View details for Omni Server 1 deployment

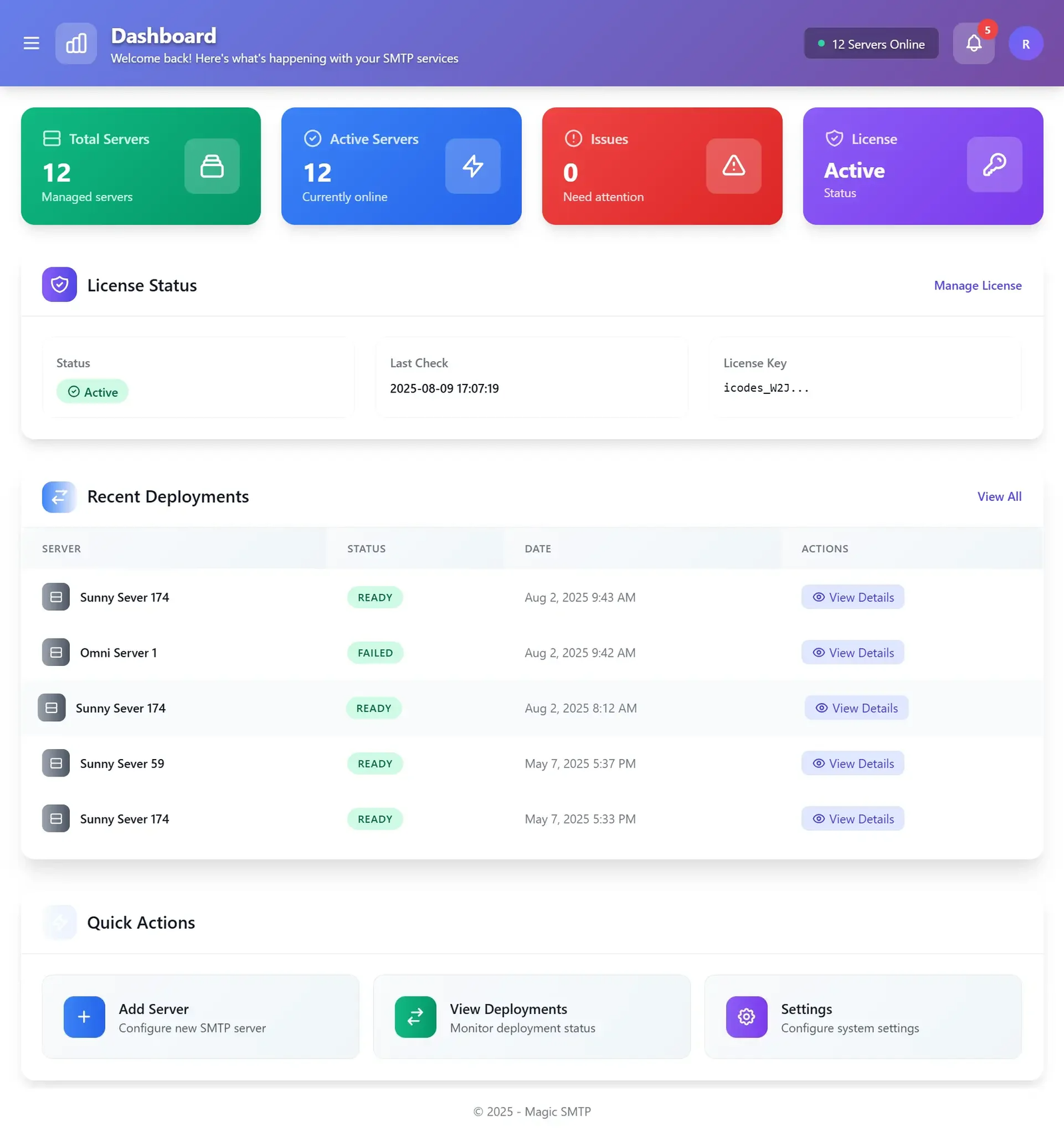coord(853,653)
